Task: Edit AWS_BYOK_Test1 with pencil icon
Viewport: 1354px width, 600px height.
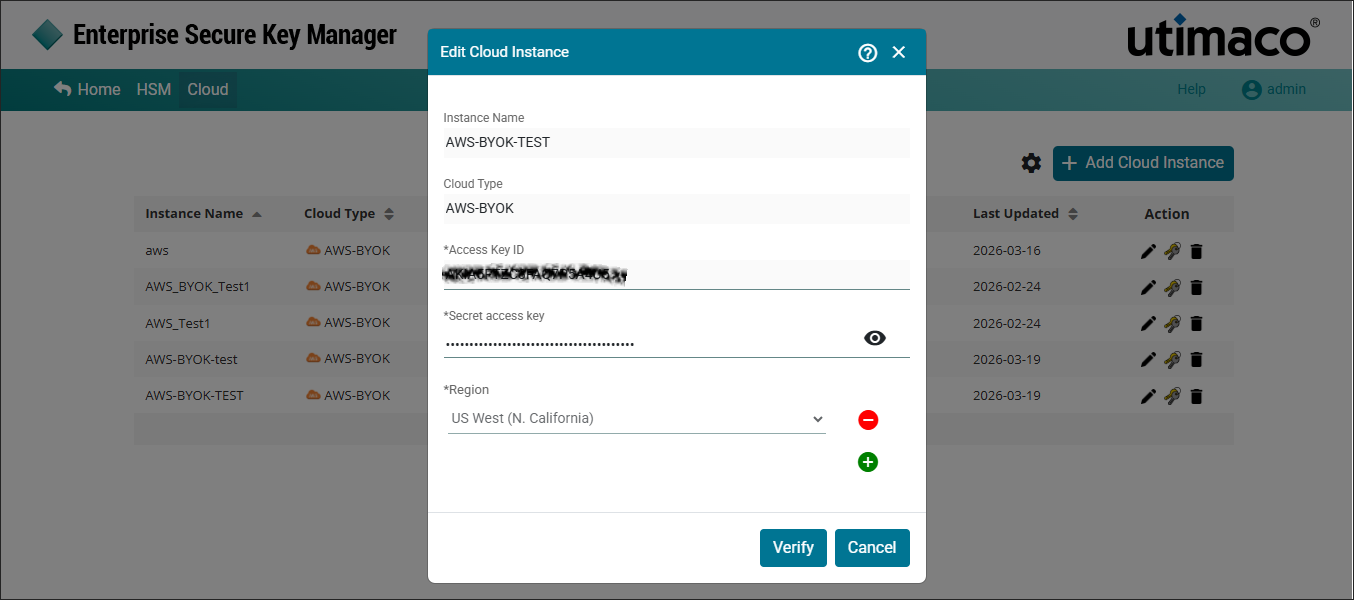Action: 1148,287
